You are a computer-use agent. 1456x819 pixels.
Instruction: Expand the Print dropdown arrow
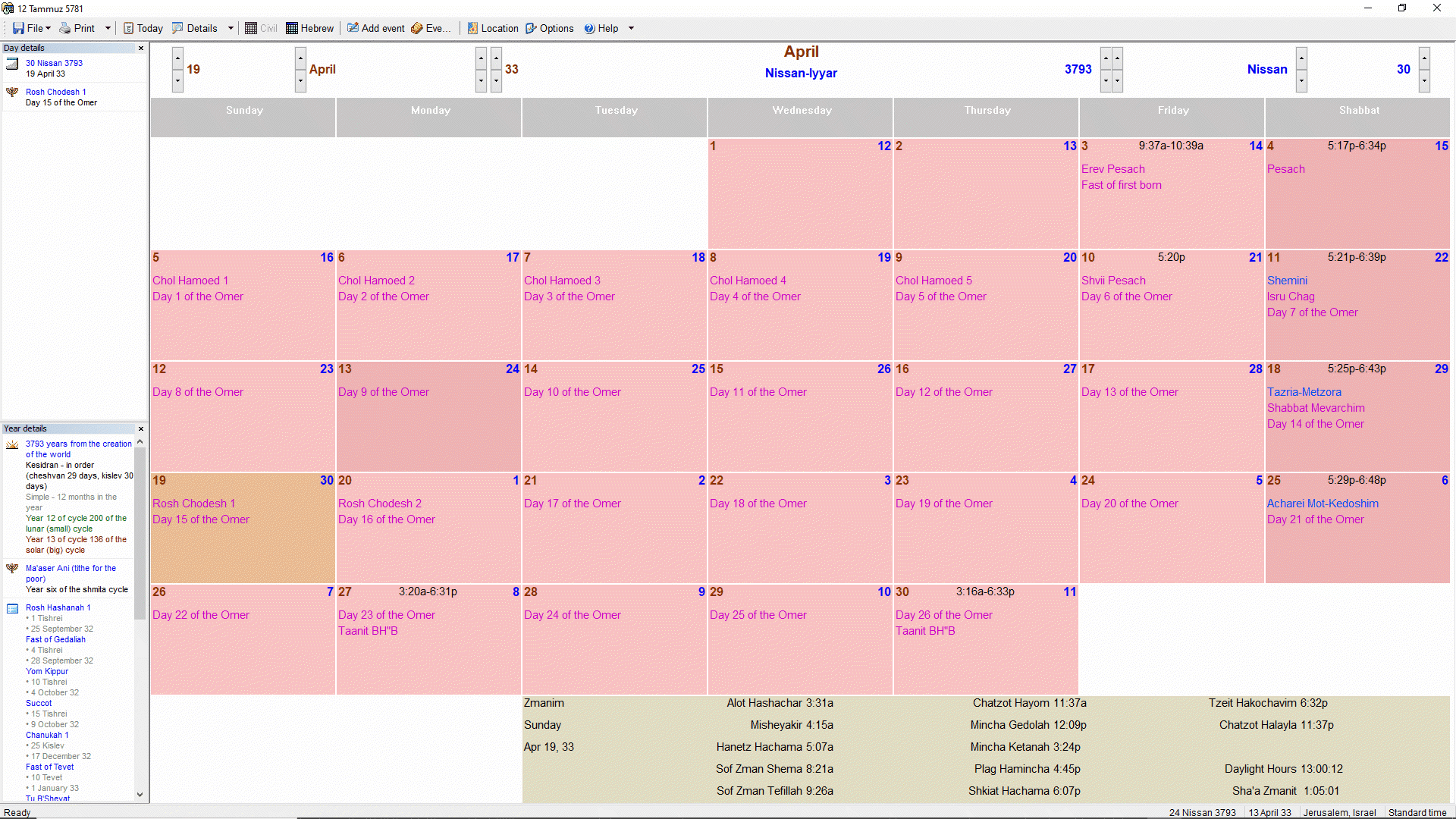(x=108, y=28)
